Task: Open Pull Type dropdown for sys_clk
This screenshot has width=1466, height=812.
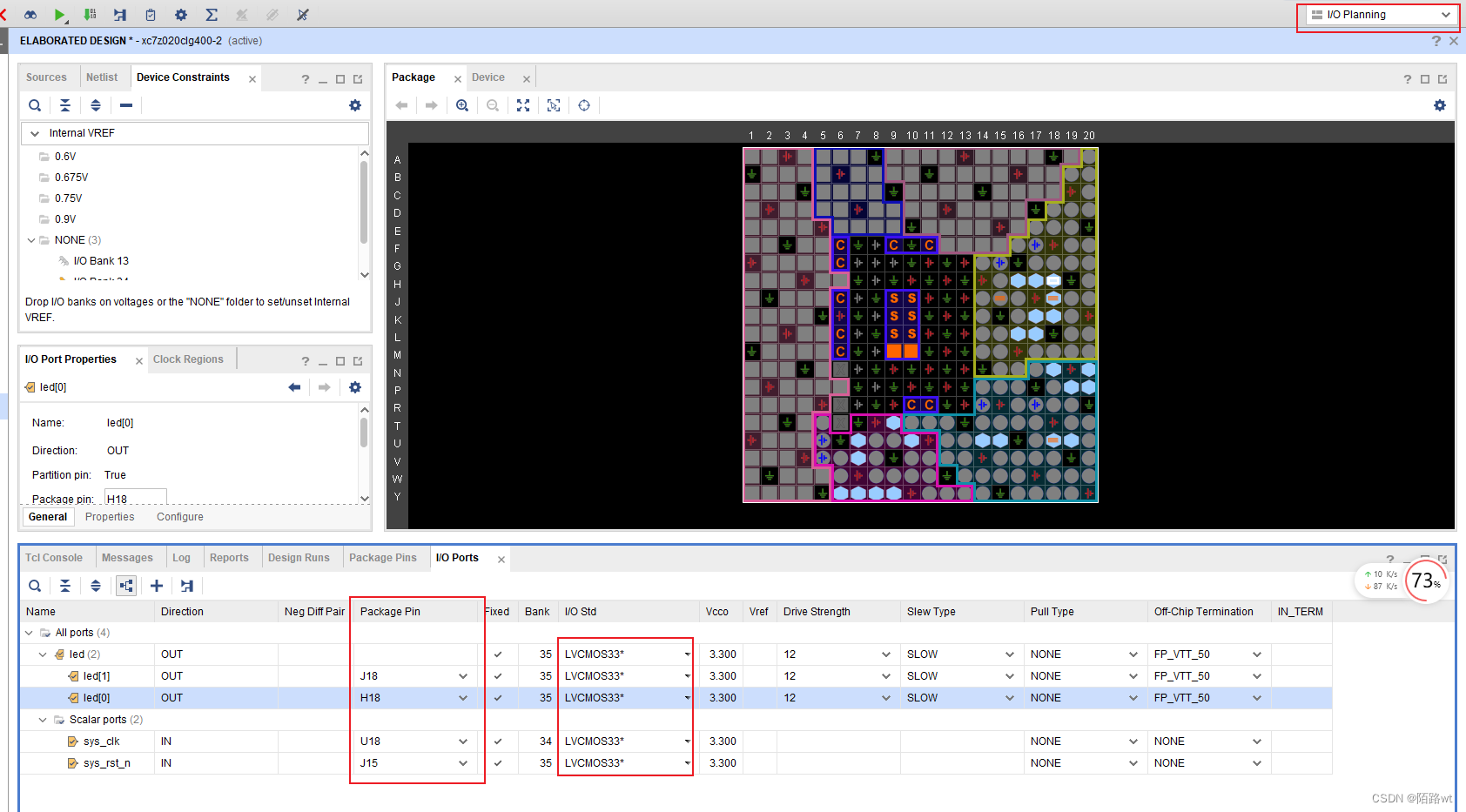Action: 1133,742
